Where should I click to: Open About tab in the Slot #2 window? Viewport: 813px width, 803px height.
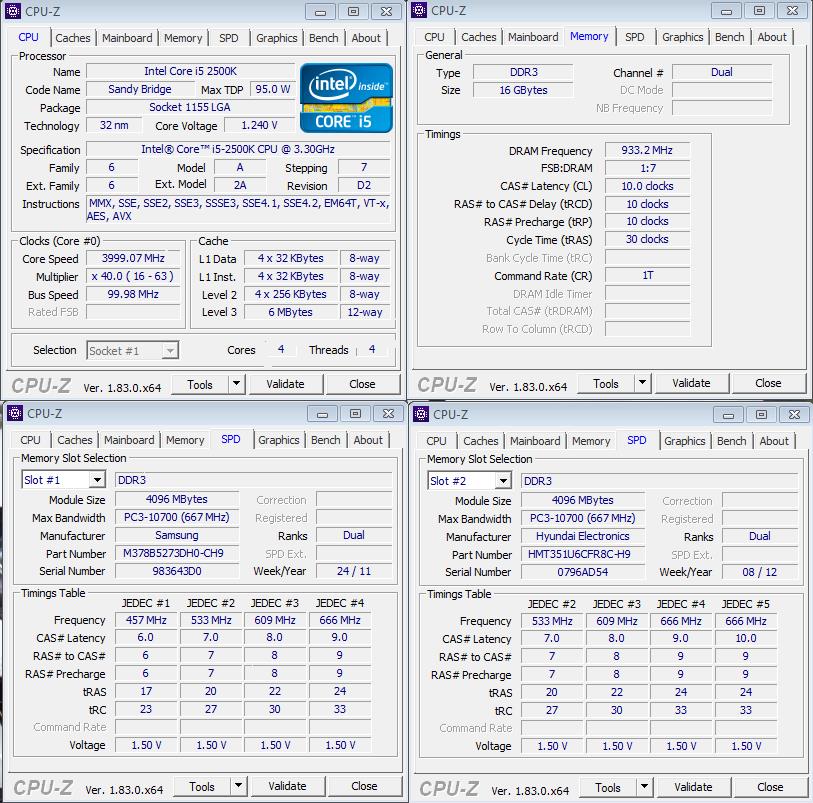(x=774, y=441)
